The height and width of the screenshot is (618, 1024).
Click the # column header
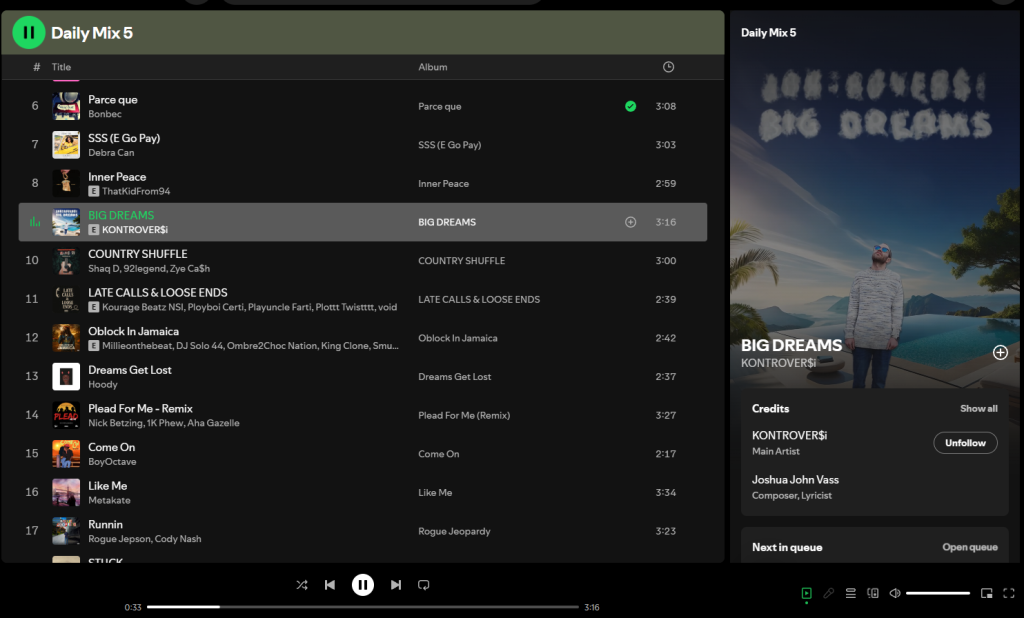pyautogui.click(x=37, y=67)
